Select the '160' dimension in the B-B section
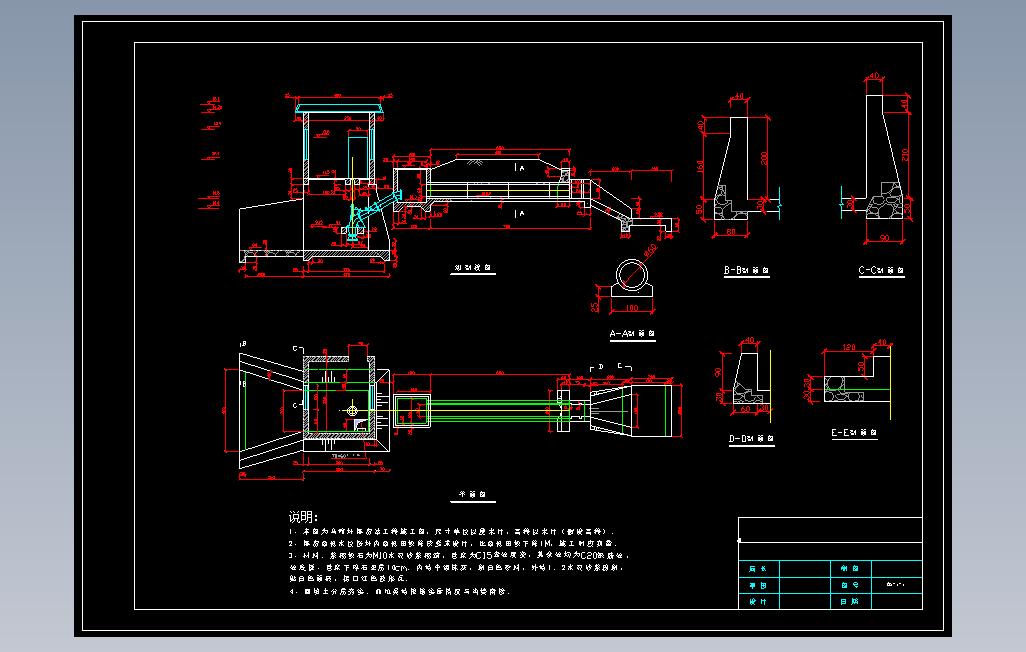Image resolution: width=1026 pixels, height=652 pixels. coord(700,167)
